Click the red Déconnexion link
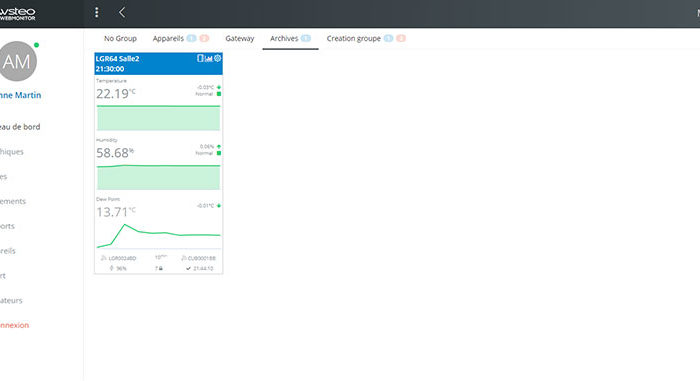This screenshot has height=381, width=700. (14, 325)
